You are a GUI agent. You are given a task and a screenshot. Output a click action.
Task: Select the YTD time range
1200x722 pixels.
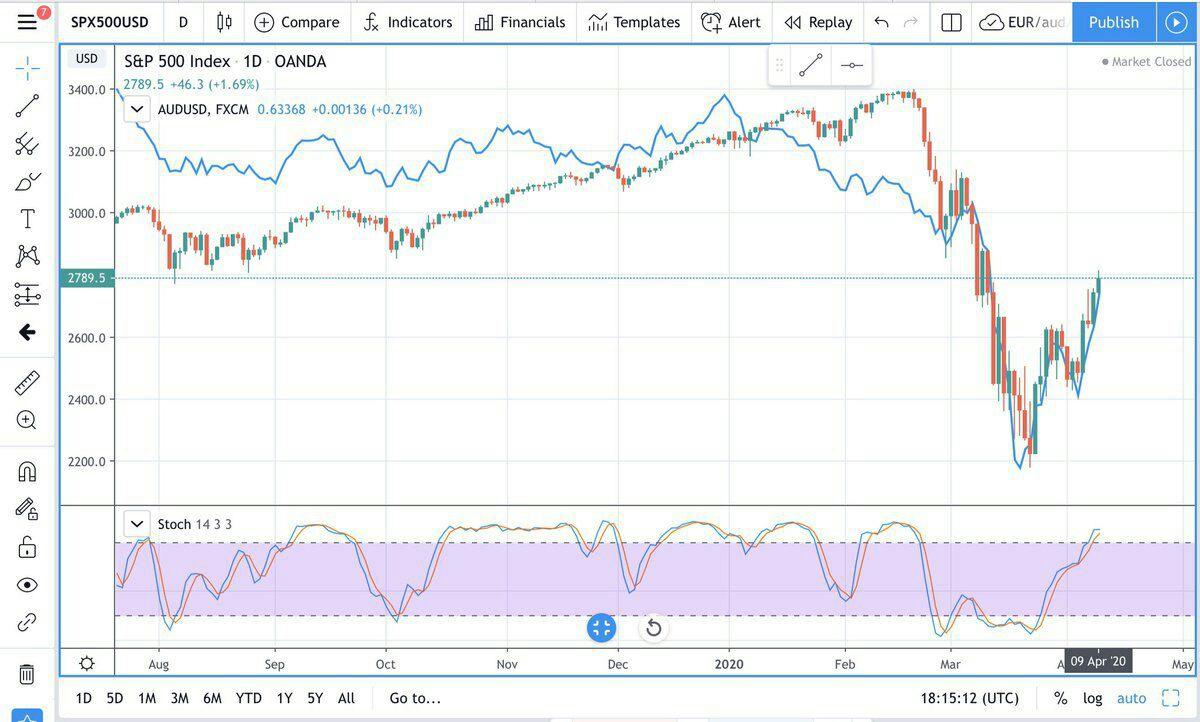pos(249,698)
